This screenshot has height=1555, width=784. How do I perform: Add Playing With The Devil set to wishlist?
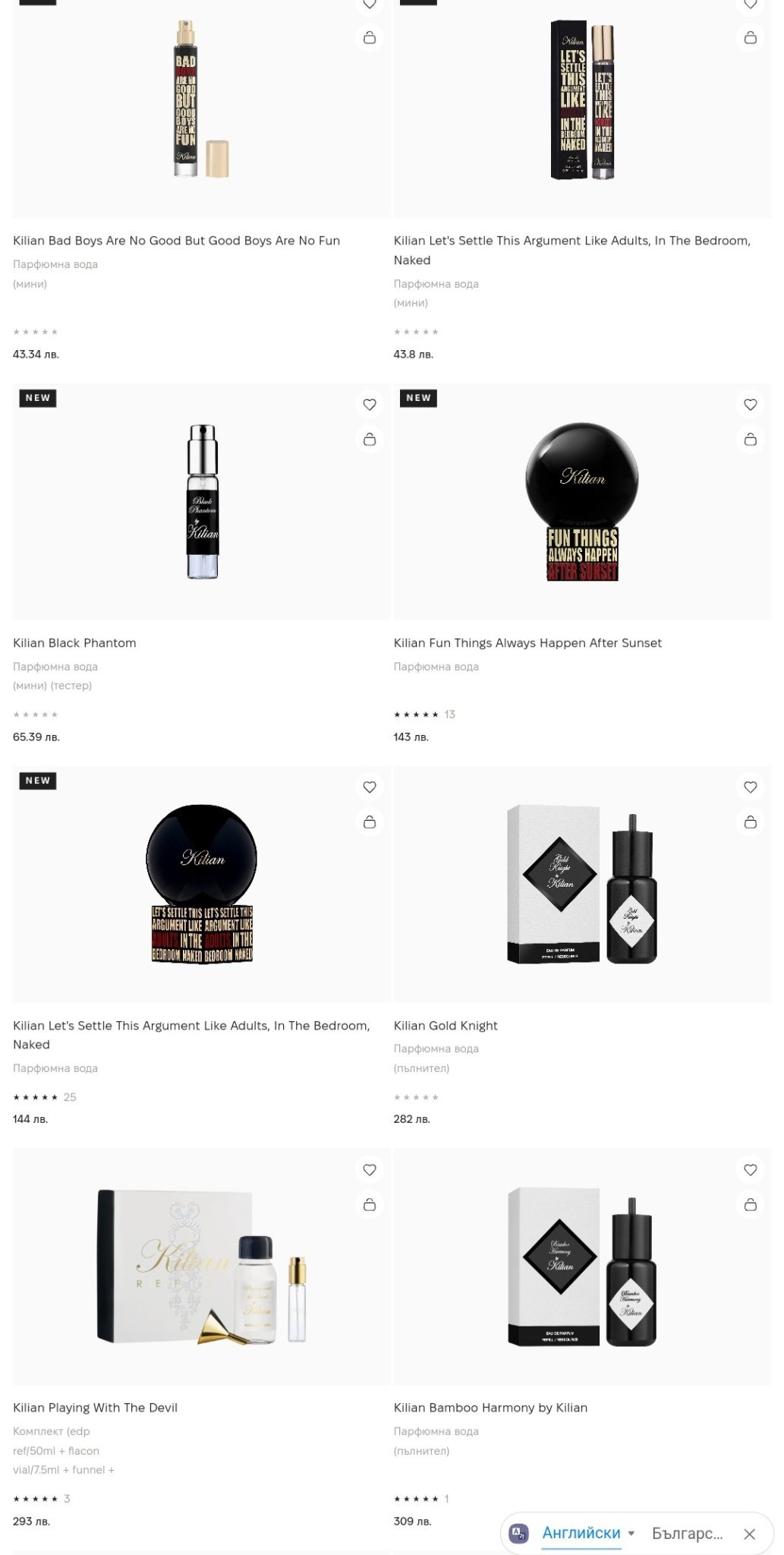pos(370,1170)
